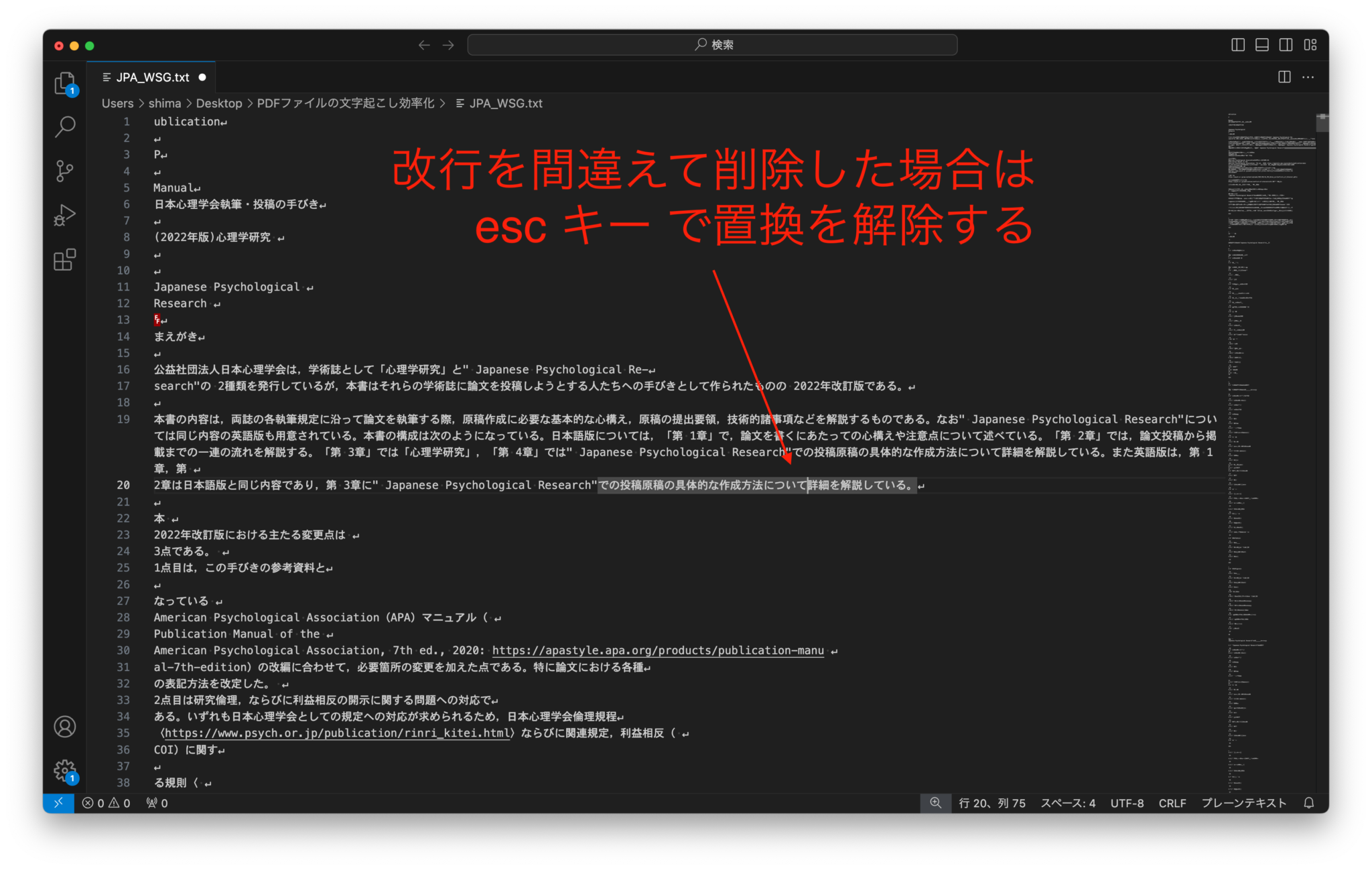Open the editor More Actions menu
The height and width of the screenshot is (870, 1372).
pos(1308,77)
